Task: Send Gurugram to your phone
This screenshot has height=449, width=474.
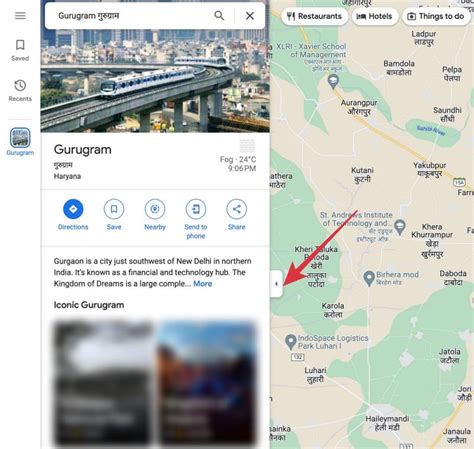Action: pyautogui.click(x=196, y=219)
